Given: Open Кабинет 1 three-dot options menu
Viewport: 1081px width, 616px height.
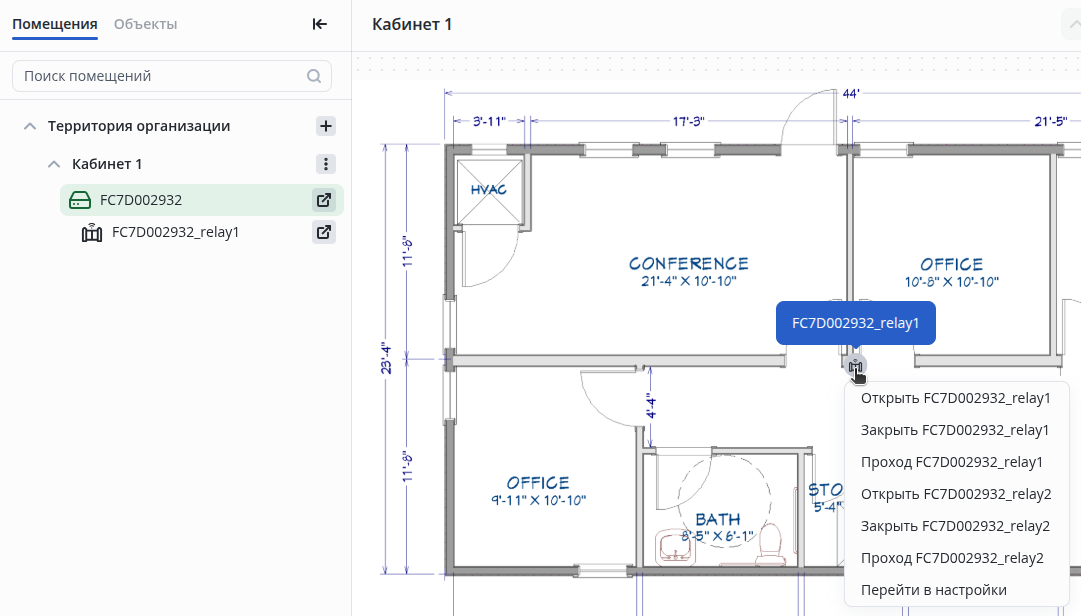Looking at the screenshot, I should pyautogui.click(x=326, y=164).
